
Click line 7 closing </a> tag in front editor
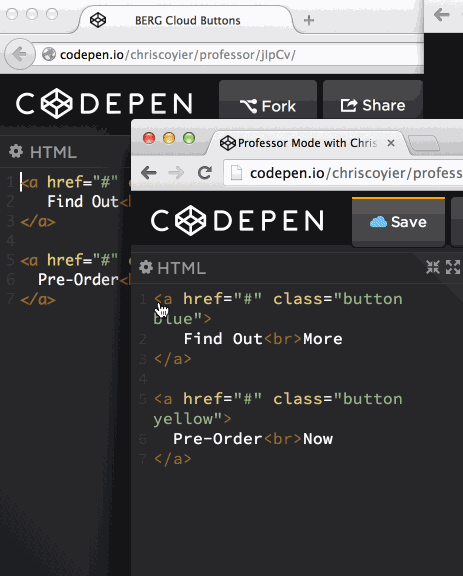[172, 458]
